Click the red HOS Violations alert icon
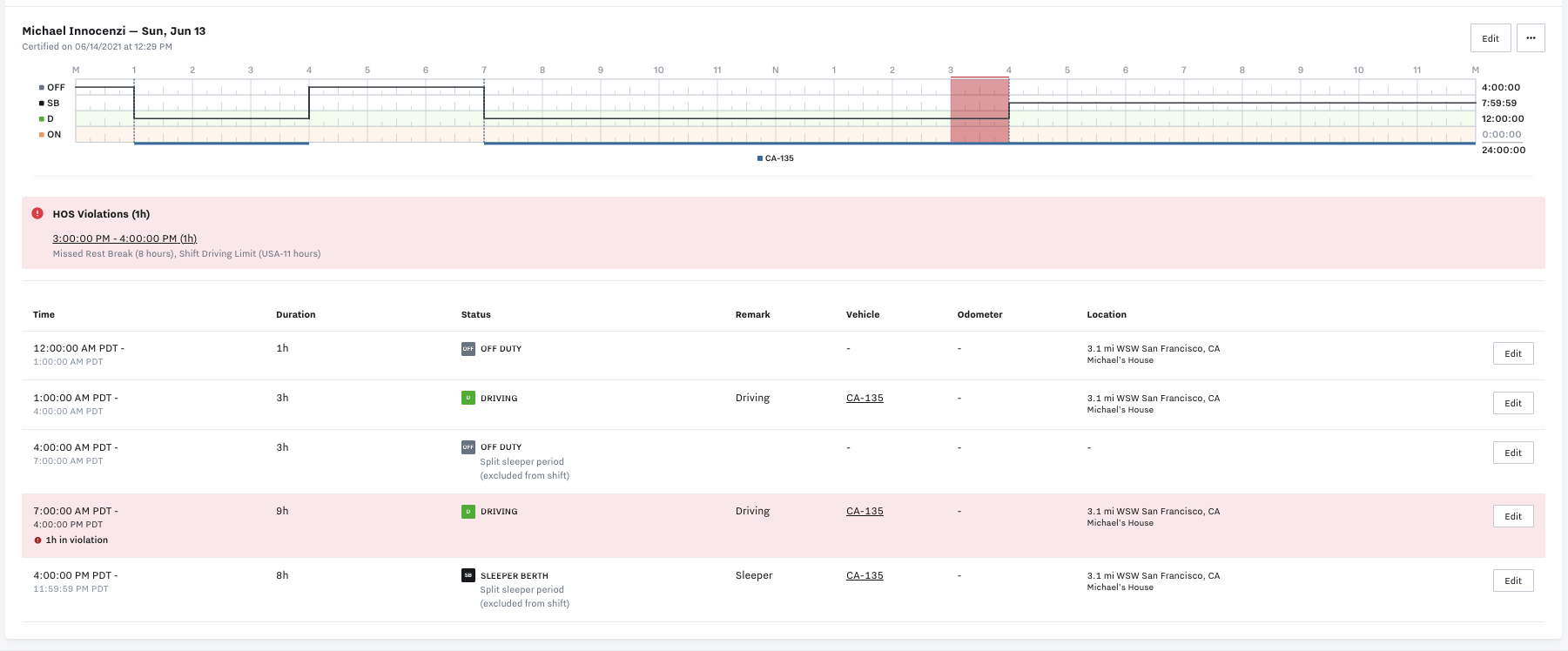 click(37, 213)
